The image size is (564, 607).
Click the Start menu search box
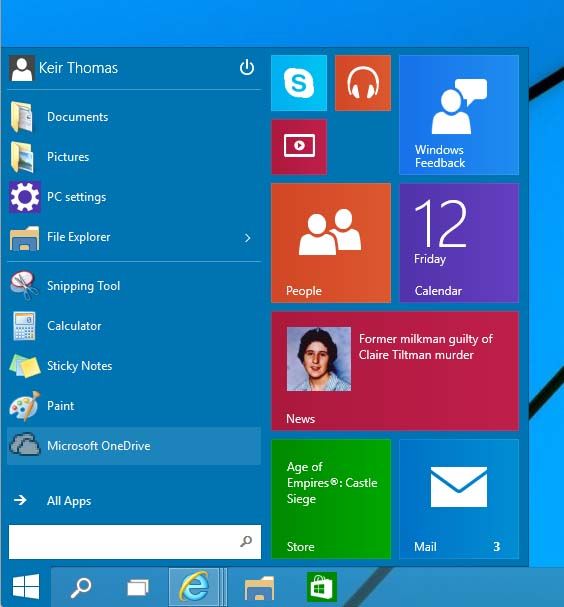[x=135, y=541]
